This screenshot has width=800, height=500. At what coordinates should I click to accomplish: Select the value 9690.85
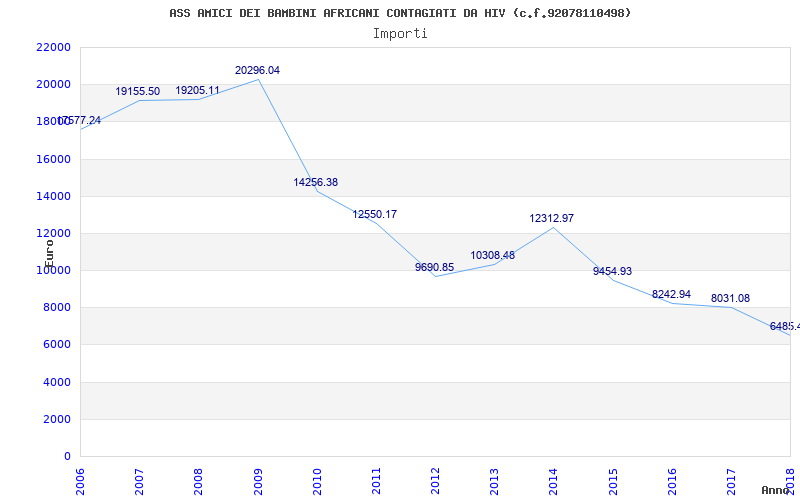(x=434, y=267)
